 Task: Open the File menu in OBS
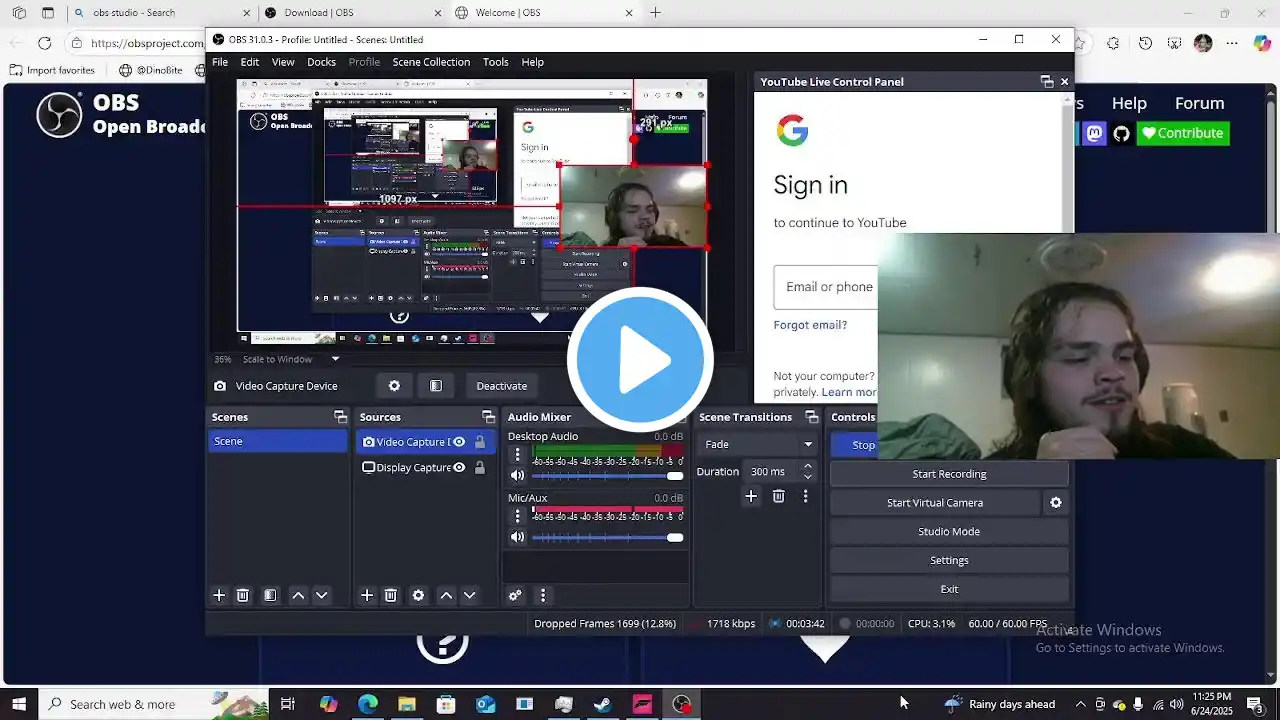tap(220, 62)
